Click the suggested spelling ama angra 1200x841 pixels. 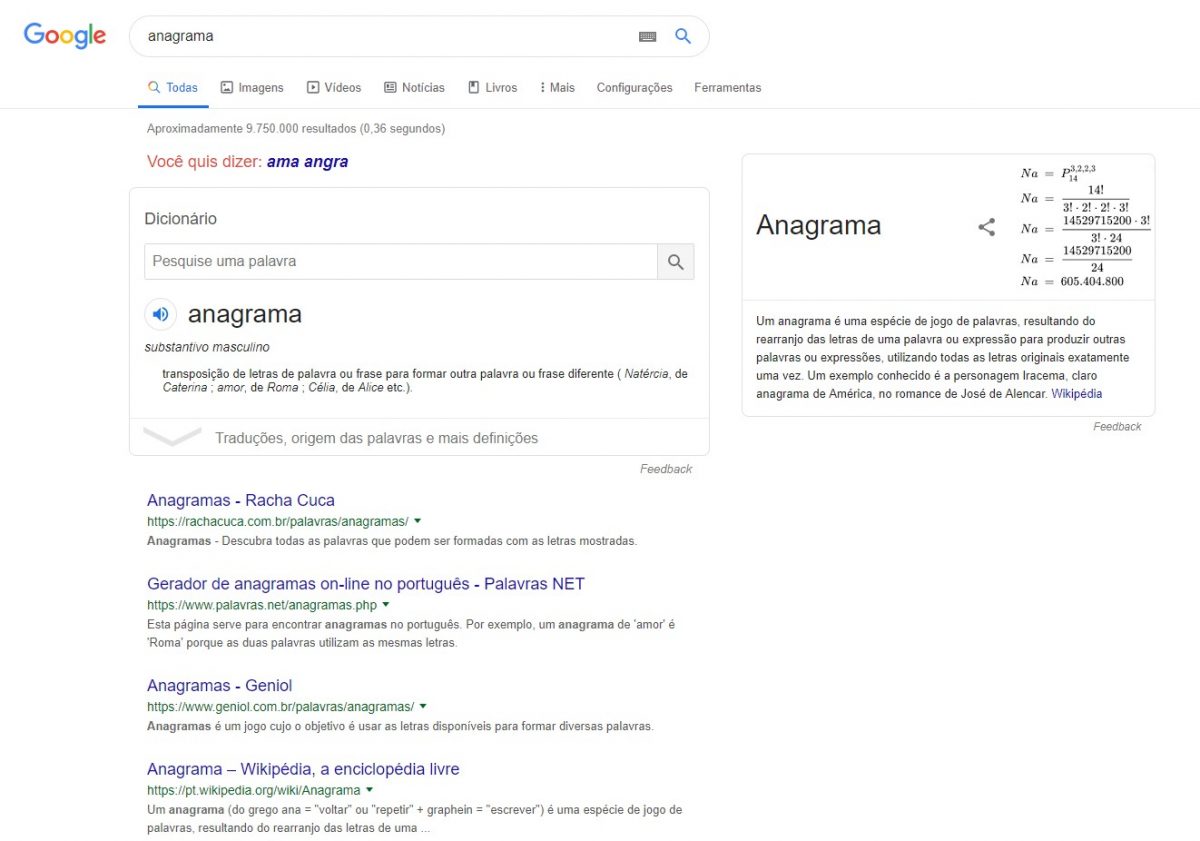(x=307, y=162)
